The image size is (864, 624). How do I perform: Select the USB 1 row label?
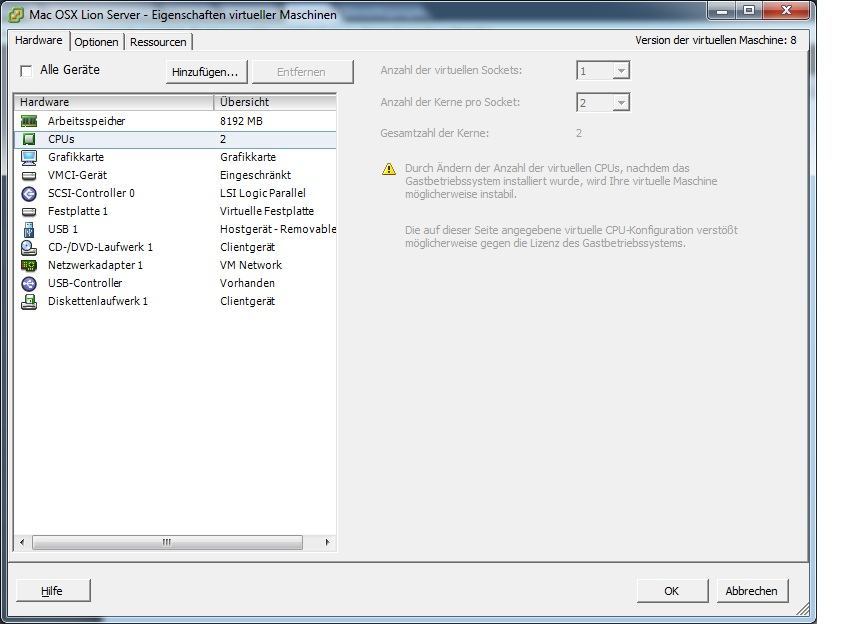[x=63, y=229]
